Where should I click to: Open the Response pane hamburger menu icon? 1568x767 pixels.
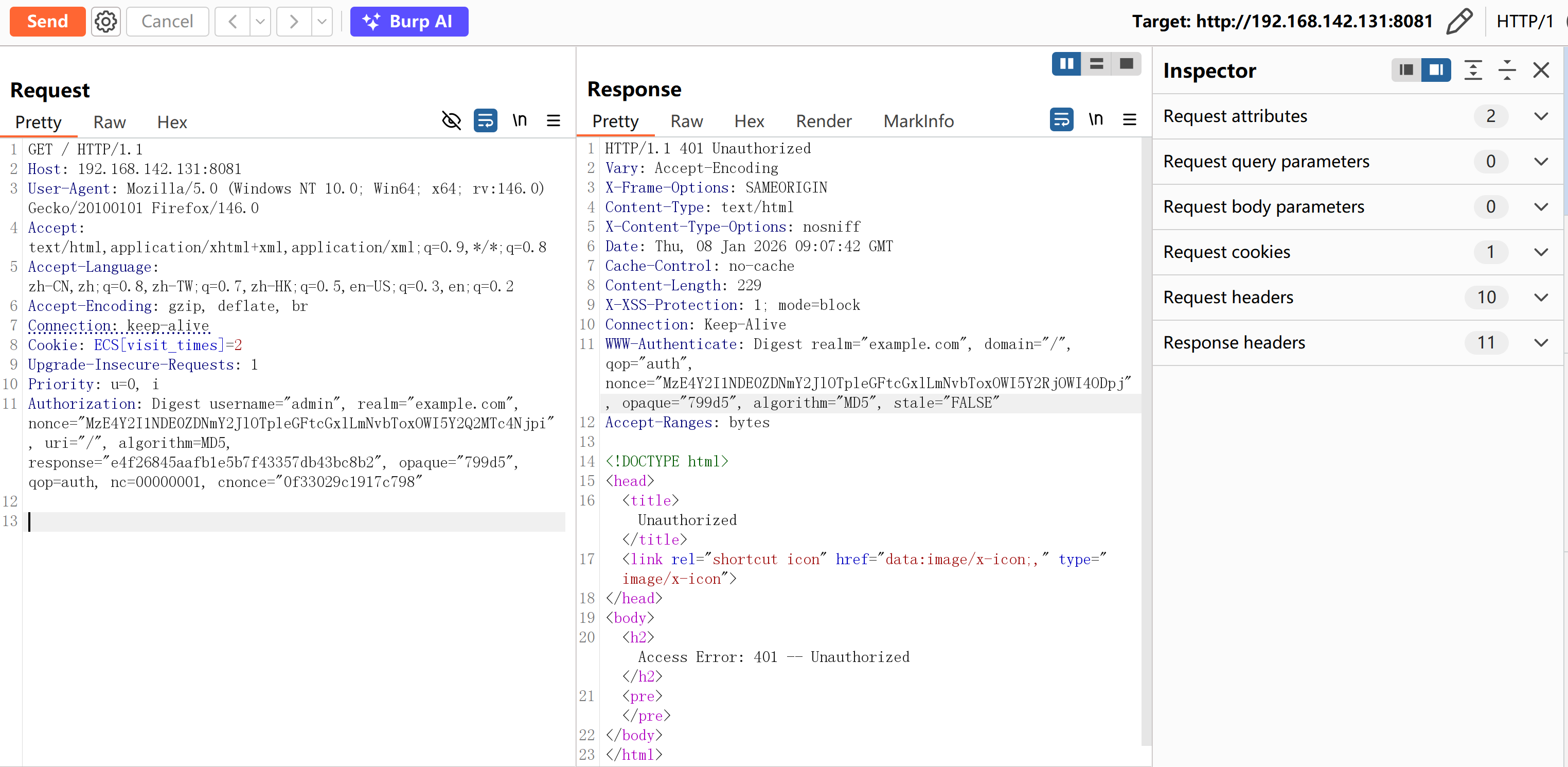[x=1129, y=120]
